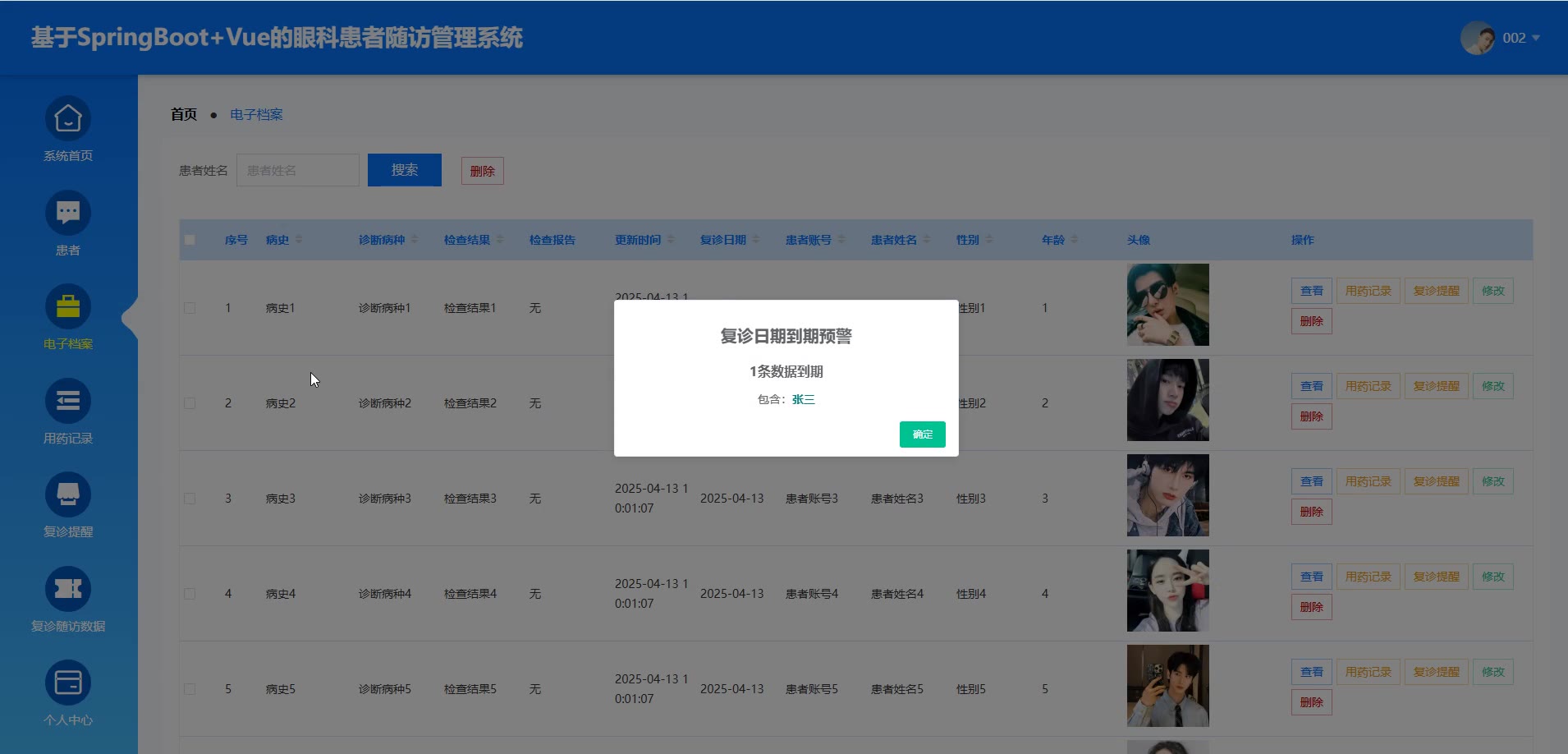Expand the 002 user dropdown arrow
This screenshot has height=754, width=1568.
click(x=1536, y=38)
